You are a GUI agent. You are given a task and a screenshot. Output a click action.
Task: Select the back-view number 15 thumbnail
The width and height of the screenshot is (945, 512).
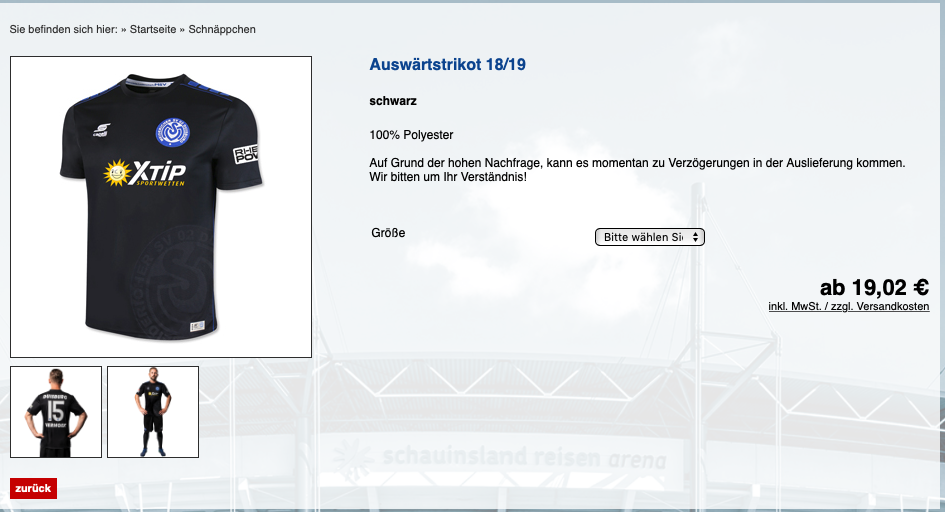56,412
